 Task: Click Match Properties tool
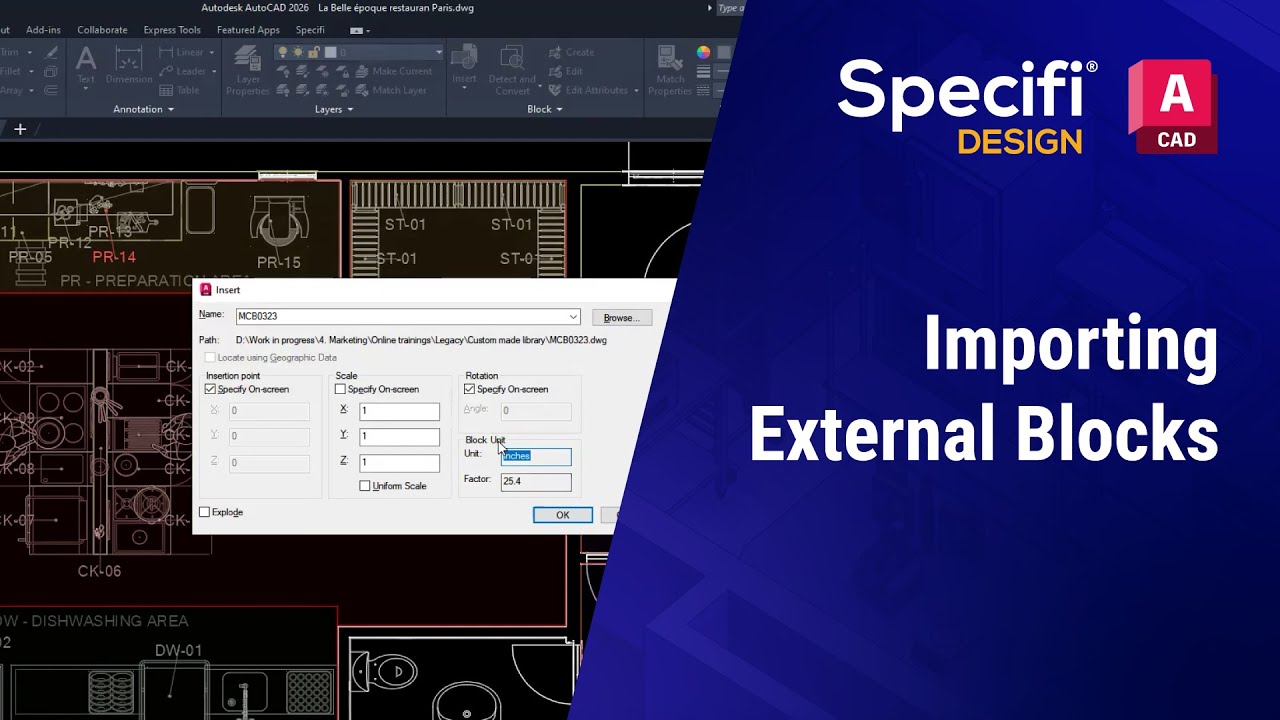(x=670, y=71)
